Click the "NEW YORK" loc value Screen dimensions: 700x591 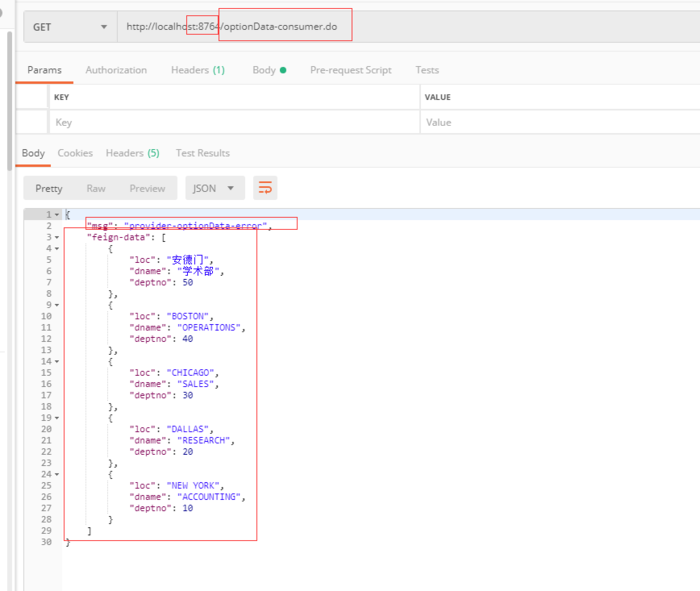point(193,486)
